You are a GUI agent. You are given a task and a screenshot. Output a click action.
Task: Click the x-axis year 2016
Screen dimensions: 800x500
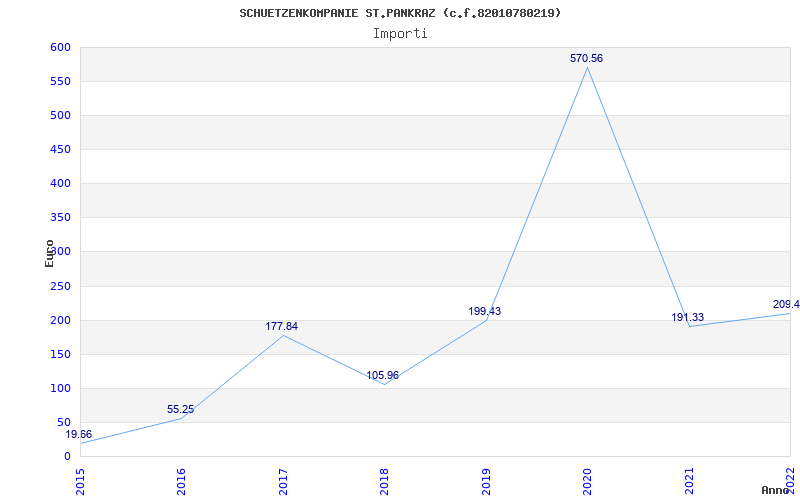point(181,482)
